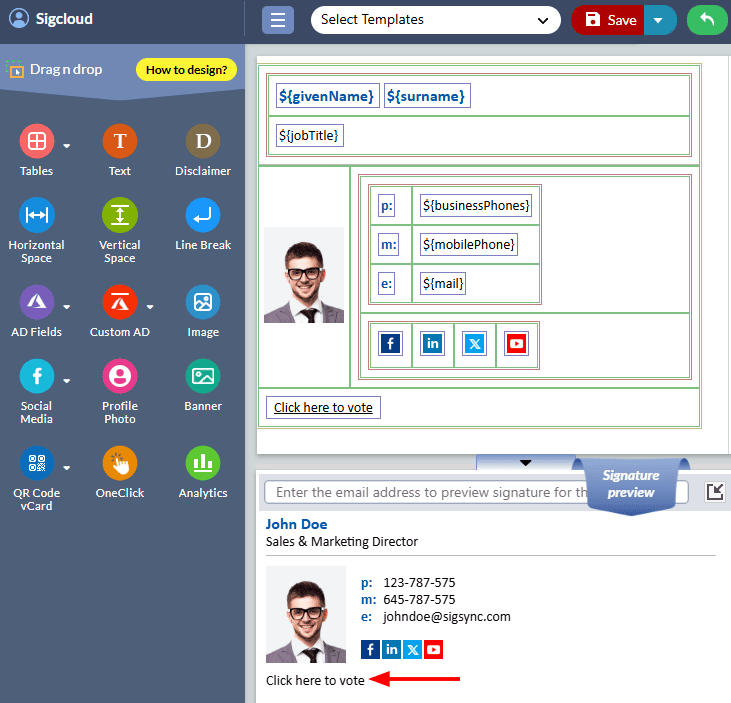
Task: Collapse the signature preview panel
Action: (x=526, y=462)
